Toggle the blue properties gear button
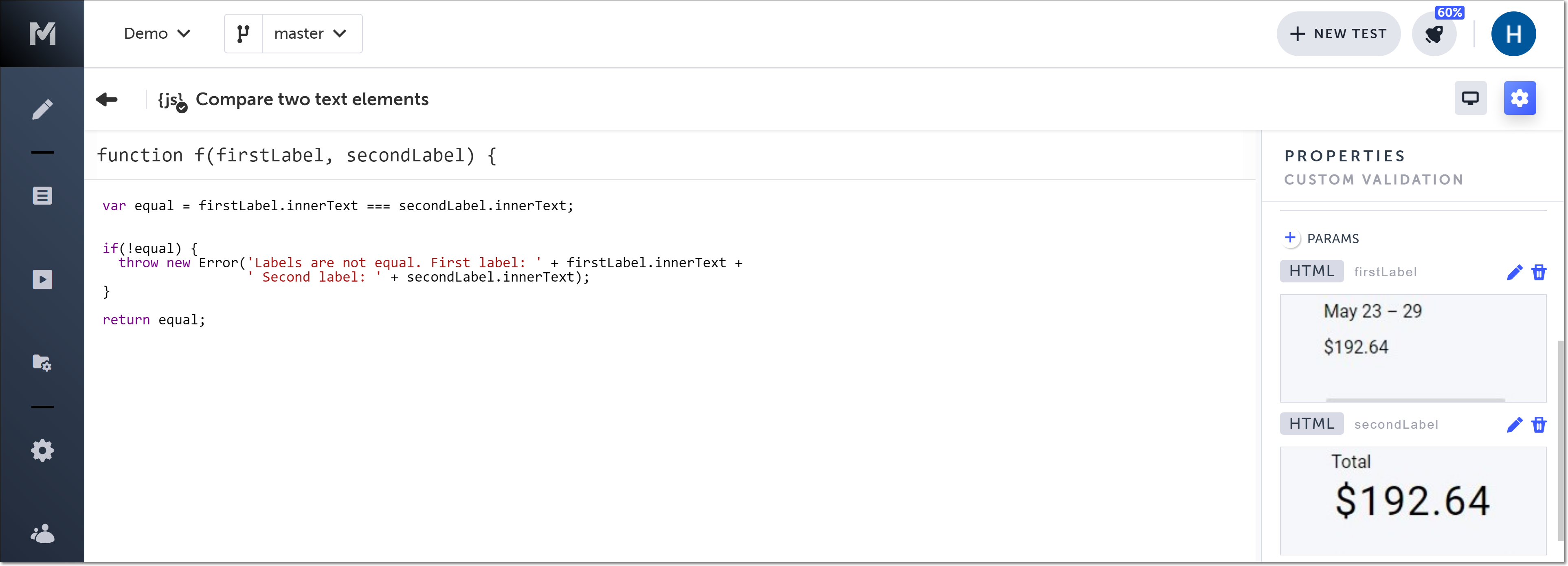Viewport: 1568px width, 566px height. [x=1519, y=98]
